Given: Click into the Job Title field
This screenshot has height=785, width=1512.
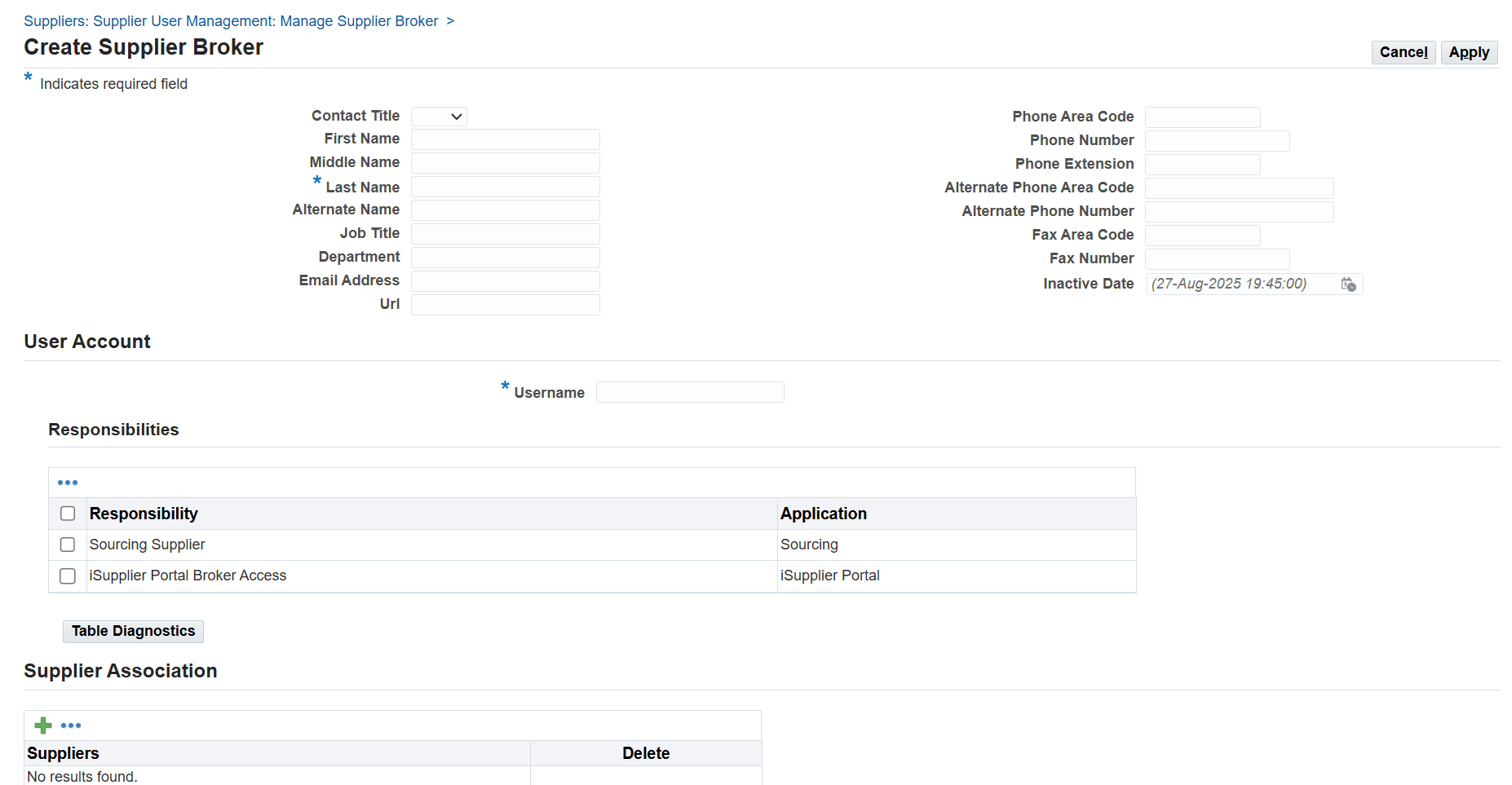Looking at the screenshot, I should click(x=505, y=233).
